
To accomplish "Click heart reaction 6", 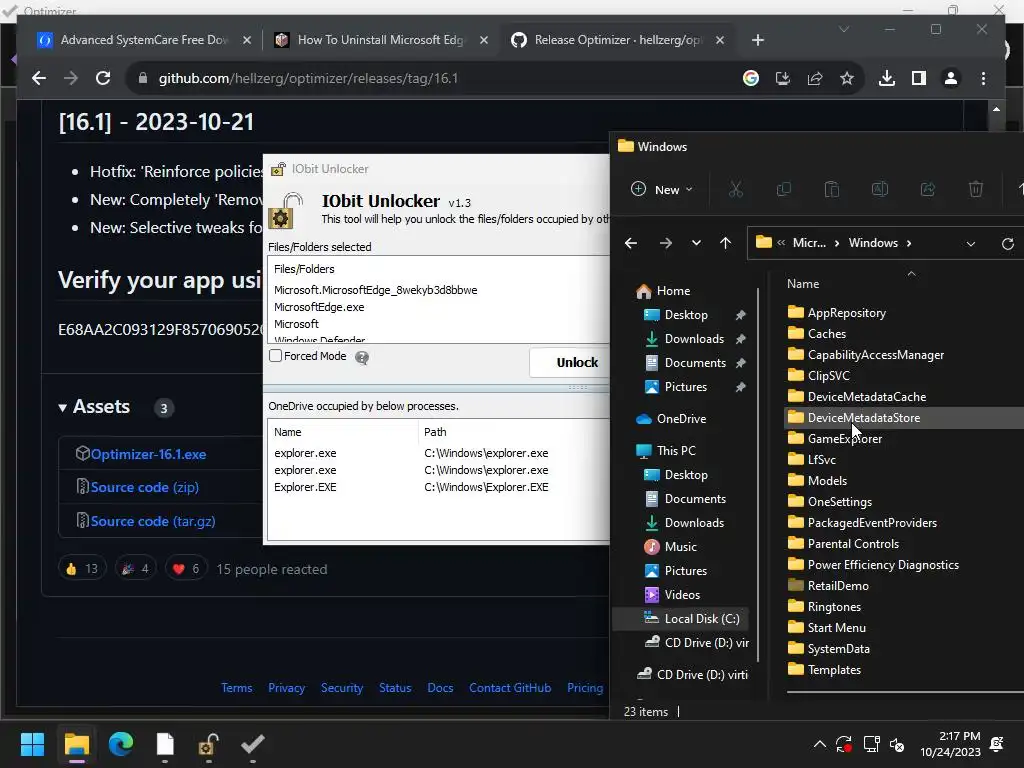I will coord(186,569).
